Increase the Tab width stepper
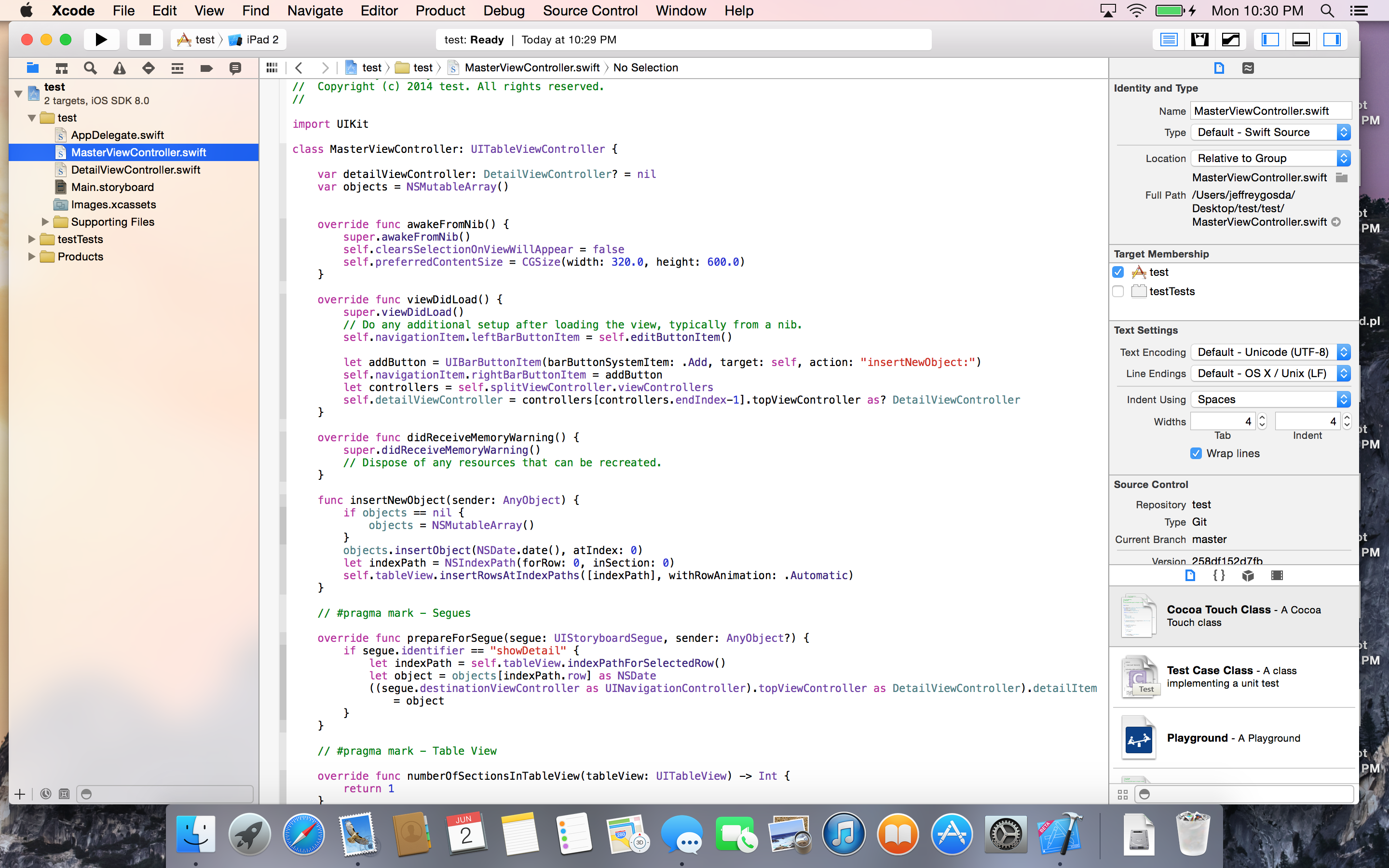The height and width of the screenshot is (868, 1389). pos(1262,417)
